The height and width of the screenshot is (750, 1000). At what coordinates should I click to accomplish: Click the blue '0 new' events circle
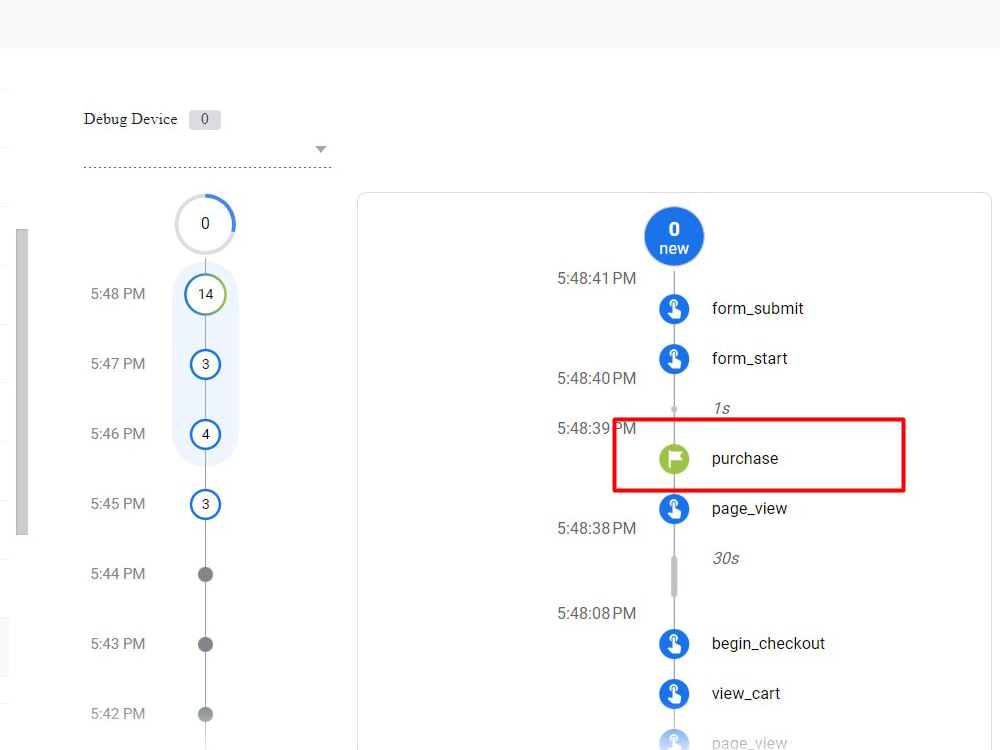pyautogui.click(x=674, y=237)
